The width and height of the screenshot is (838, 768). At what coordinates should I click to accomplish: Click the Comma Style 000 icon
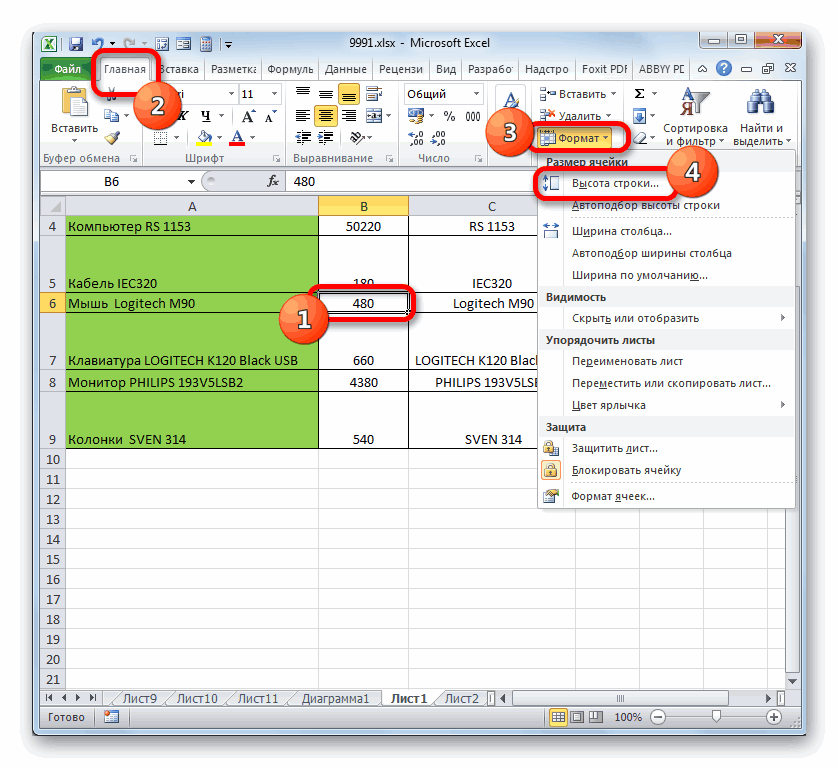coord(473,116)
